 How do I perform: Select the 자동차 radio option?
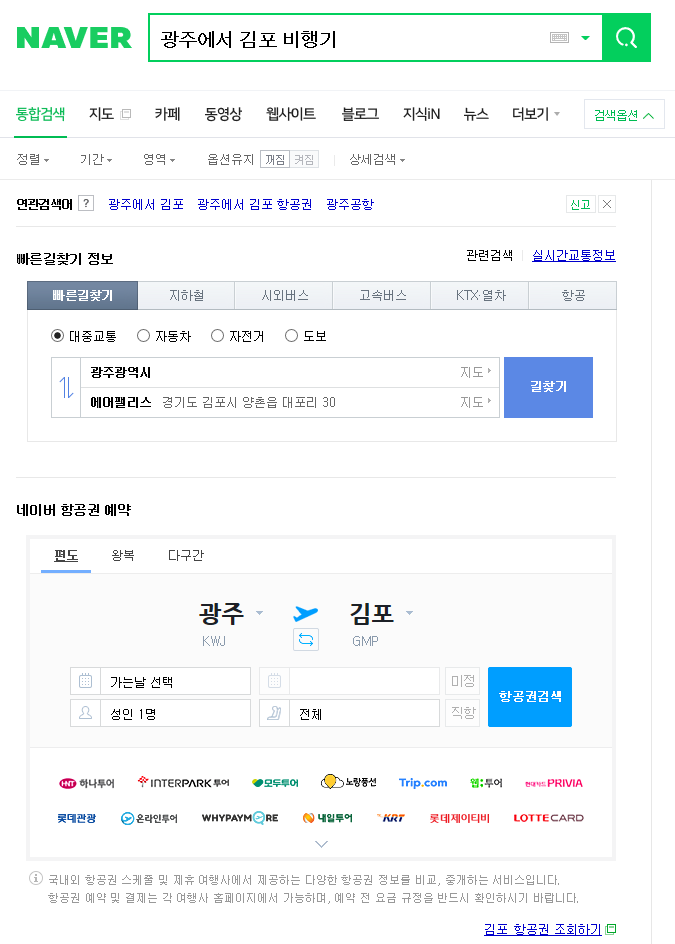144,336
